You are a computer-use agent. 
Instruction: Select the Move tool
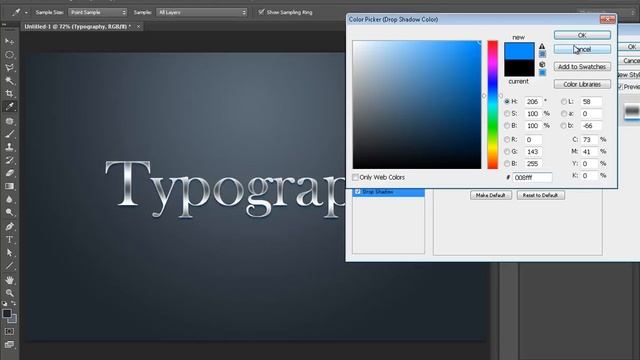click(9, 41)
